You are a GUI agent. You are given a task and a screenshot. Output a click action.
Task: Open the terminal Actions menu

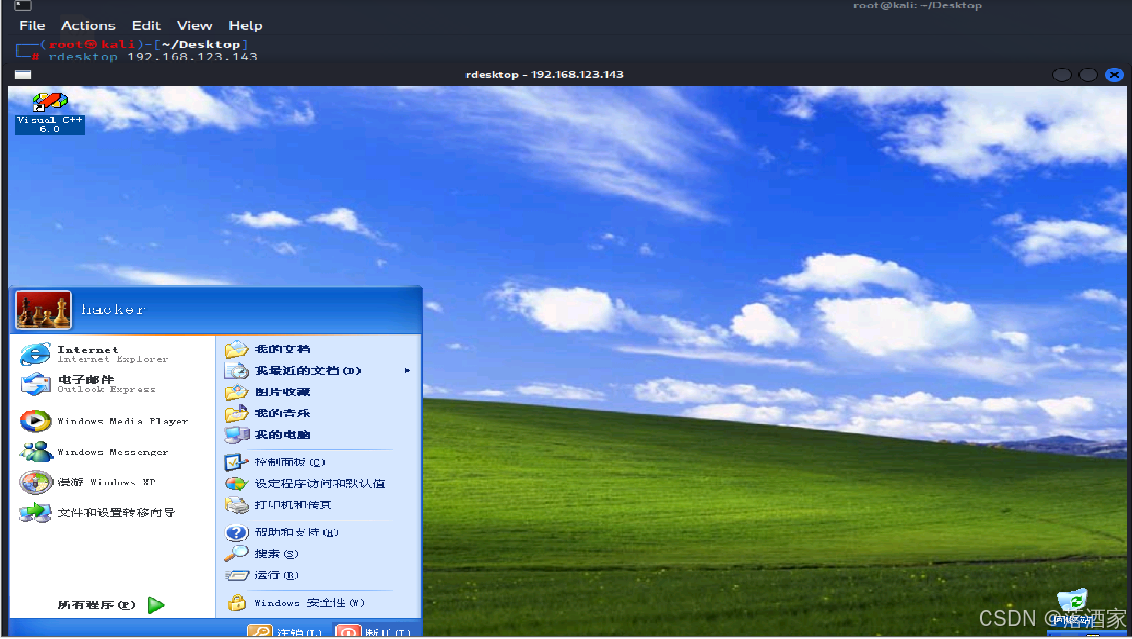pos(88,25)
